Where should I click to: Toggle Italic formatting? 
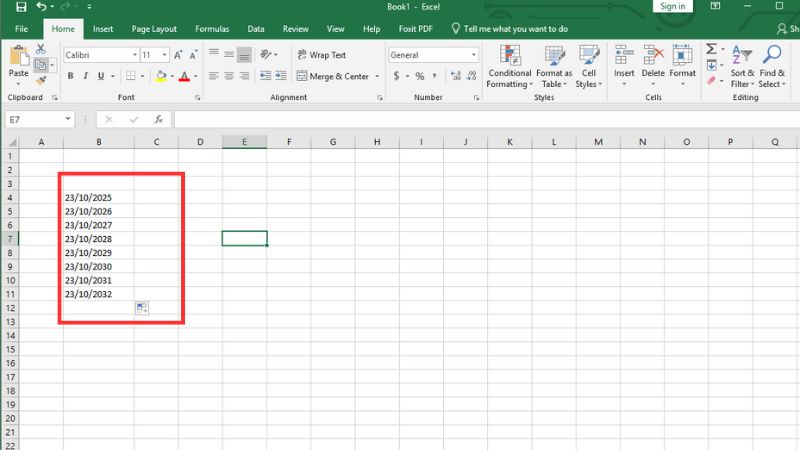87,76
